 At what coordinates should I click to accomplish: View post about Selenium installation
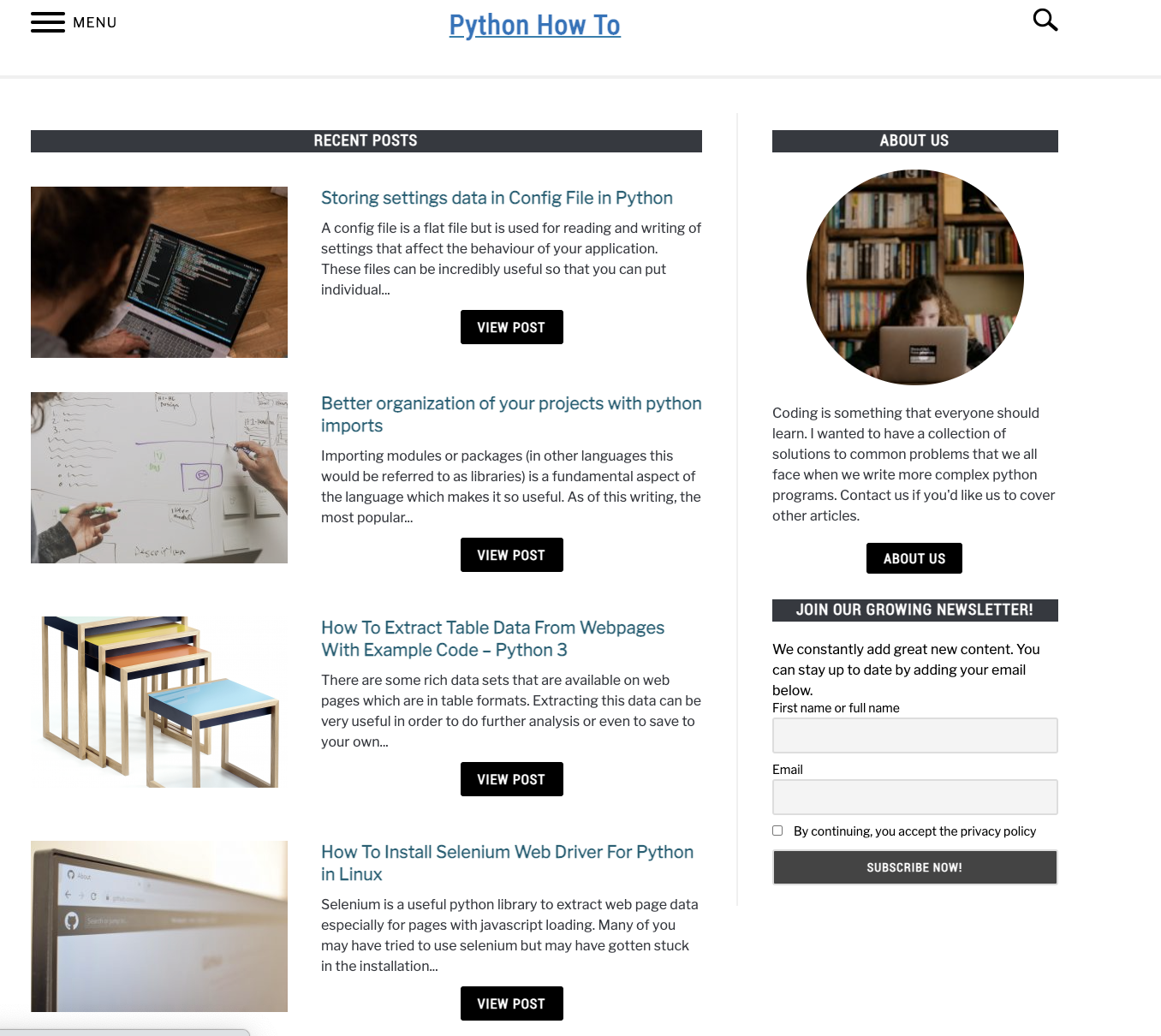click(512, 1003)
